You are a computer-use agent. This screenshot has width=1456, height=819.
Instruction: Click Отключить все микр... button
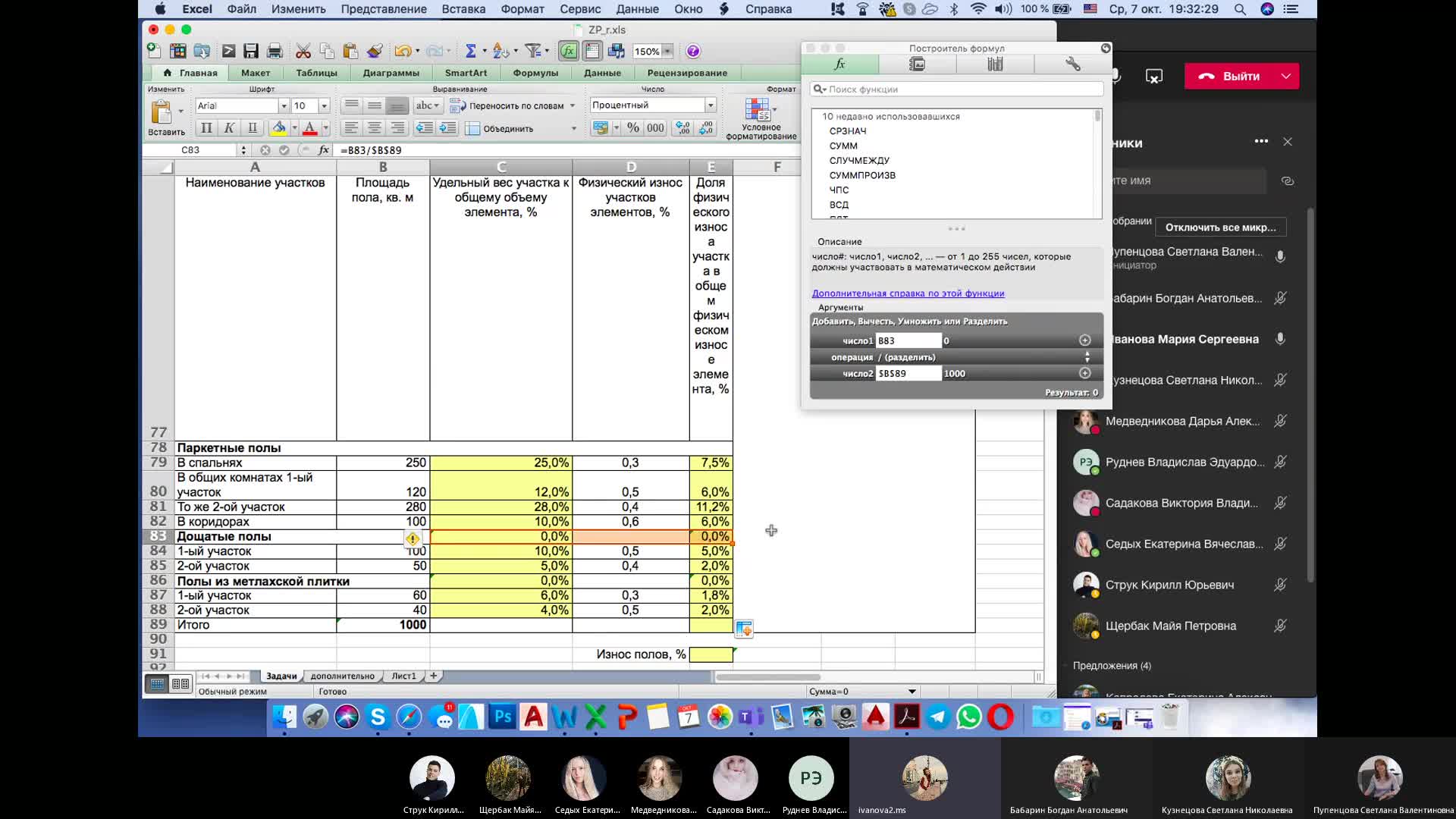(1220, 227)
